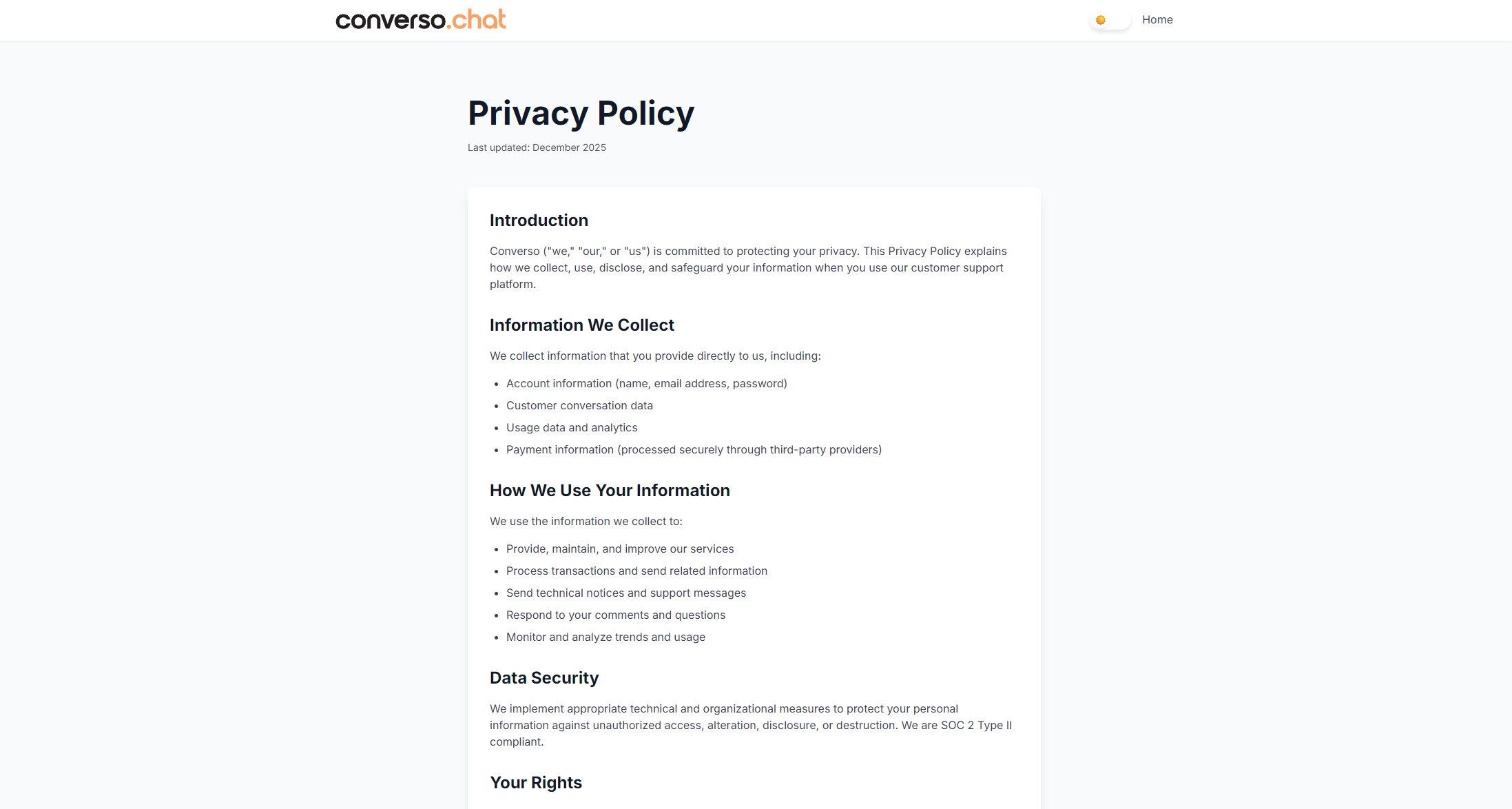The height and width of the screenshot is (809, 1512).
Task: Click the How We Use Your Information heading
Action: pyautogui.click(x=610, y=491)
